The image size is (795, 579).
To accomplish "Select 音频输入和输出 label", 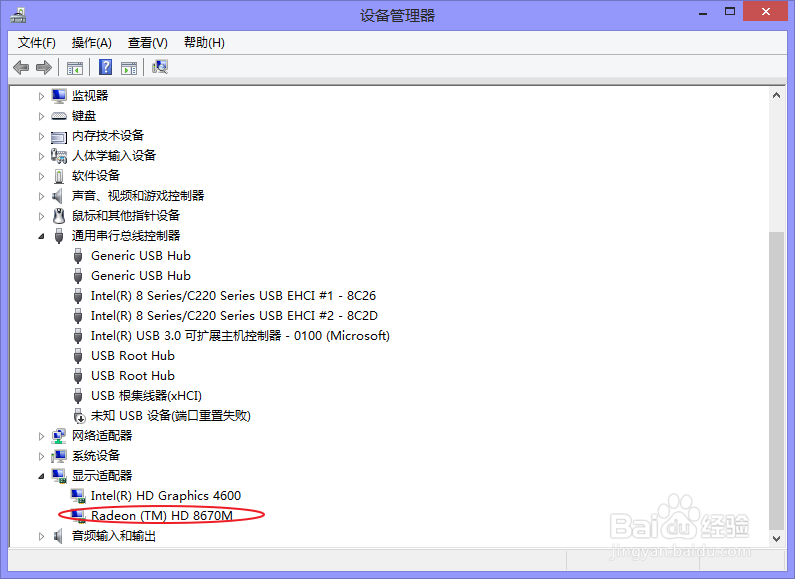I will [114, 535].
